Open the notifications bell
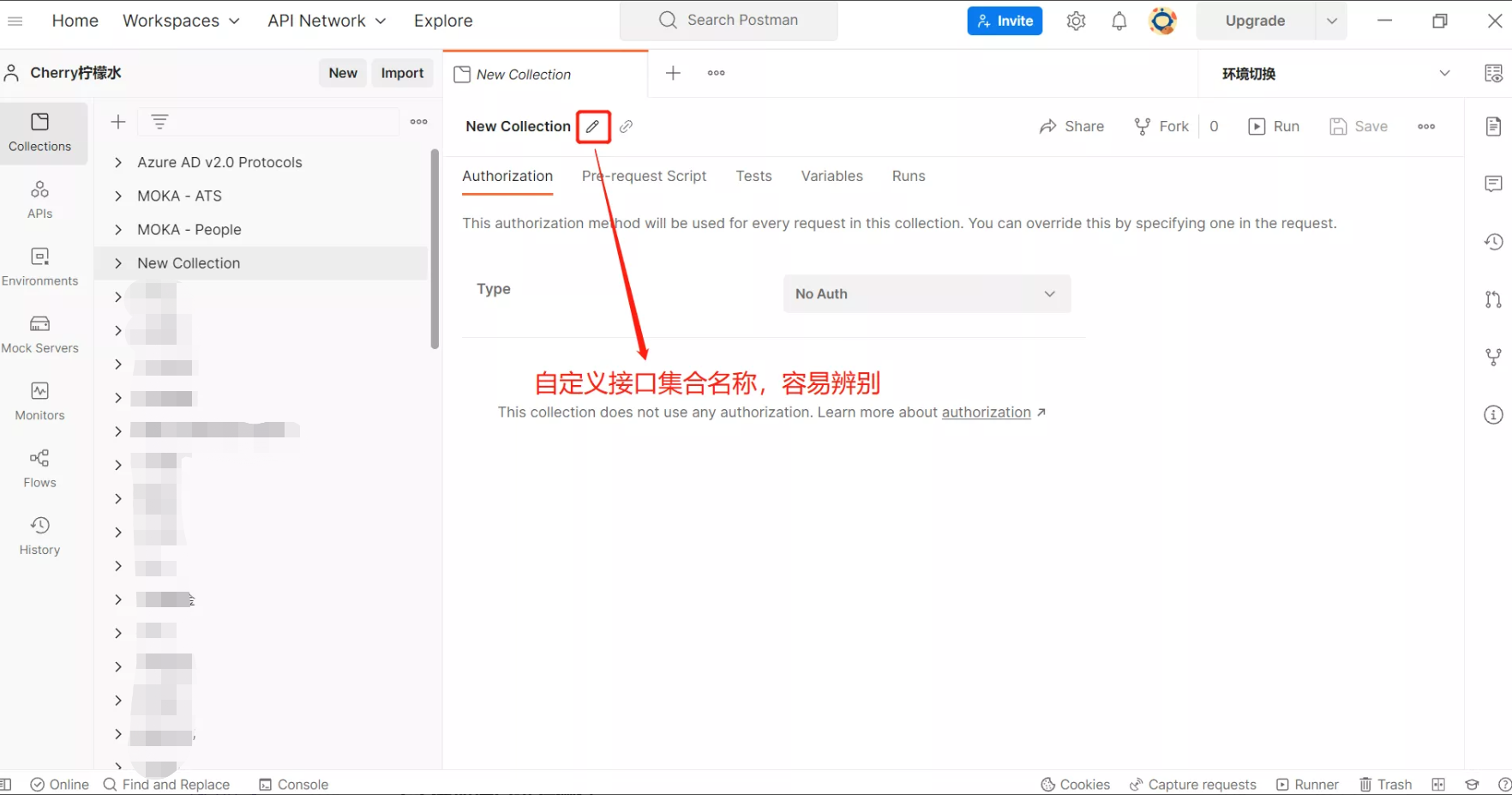This screenshot has width=1512, height=795. click(1119, 21)
